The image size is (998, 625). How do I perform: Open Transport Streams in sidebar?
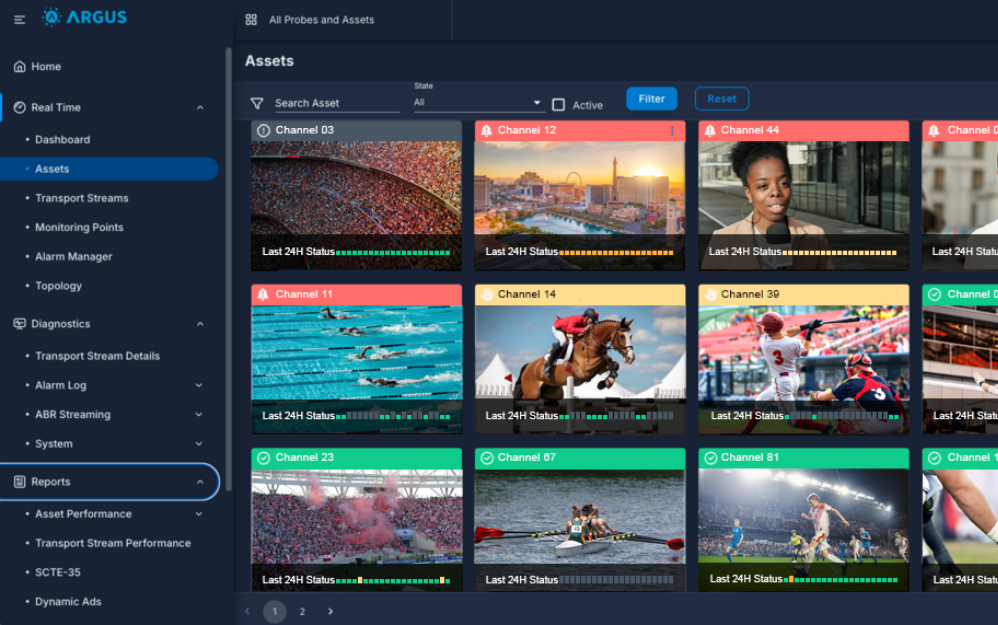(82, 198)
